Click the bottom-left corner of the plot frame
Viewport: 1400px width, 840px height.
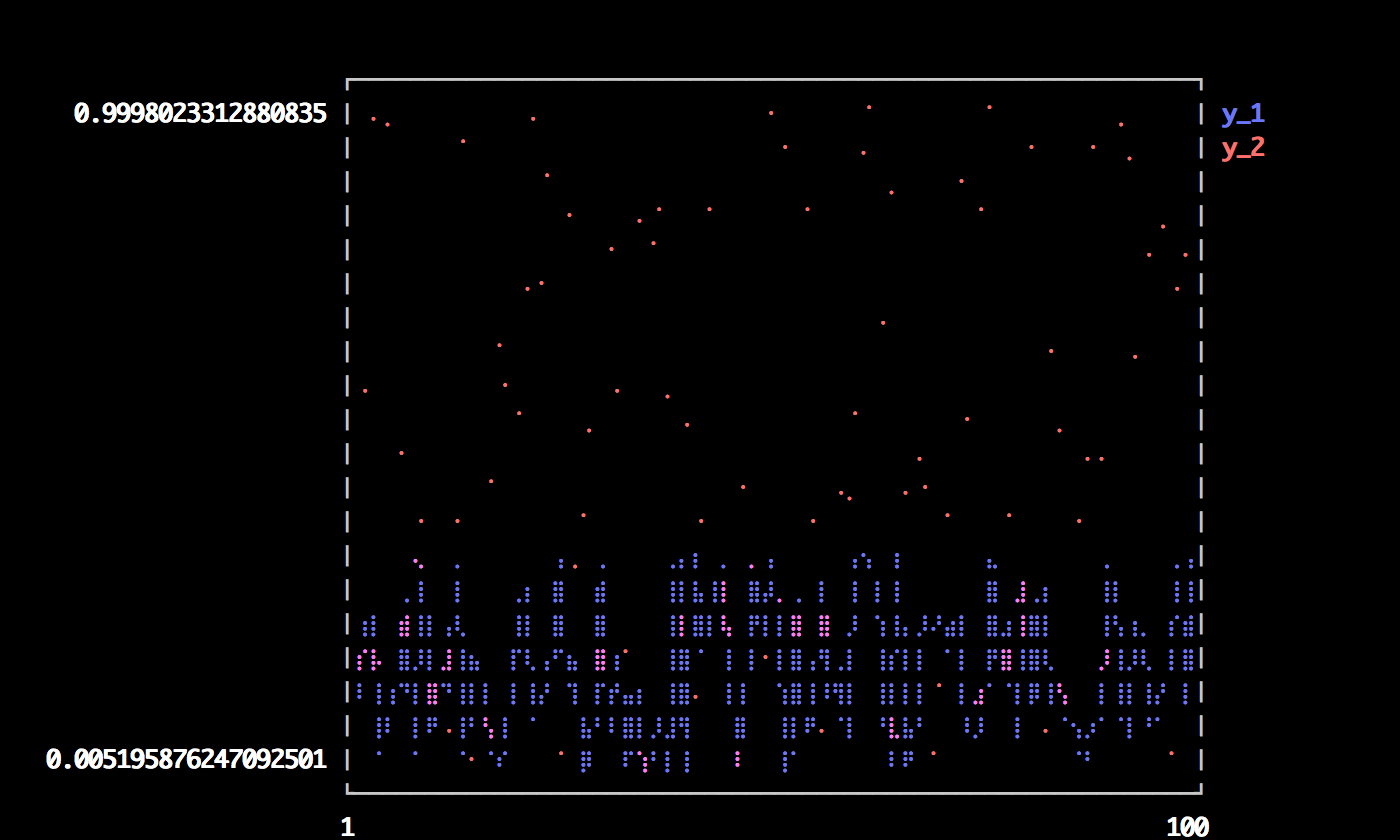(347, 793)
